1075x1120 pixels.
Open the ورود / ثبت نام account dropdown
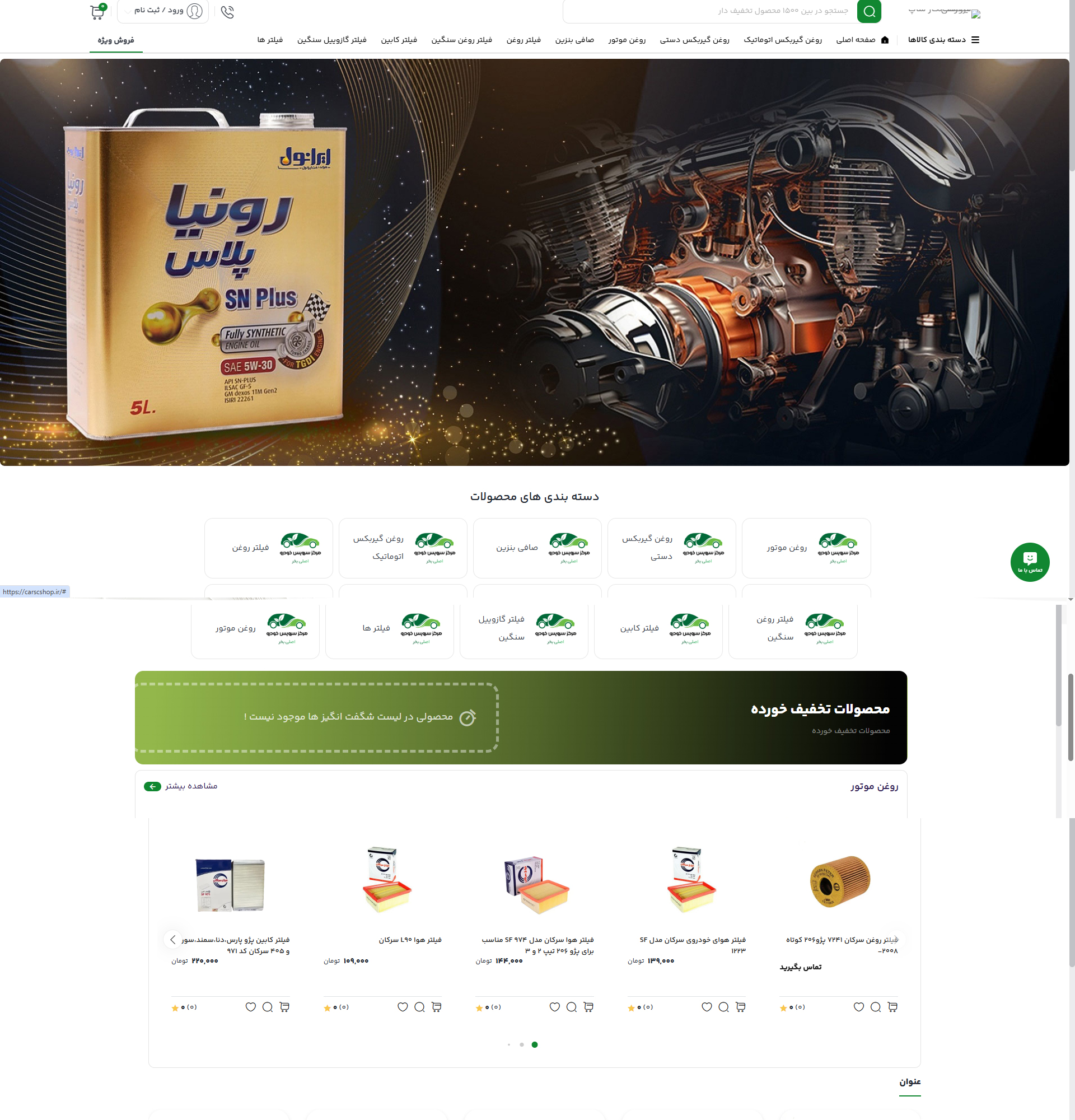(x=163, y=11)
